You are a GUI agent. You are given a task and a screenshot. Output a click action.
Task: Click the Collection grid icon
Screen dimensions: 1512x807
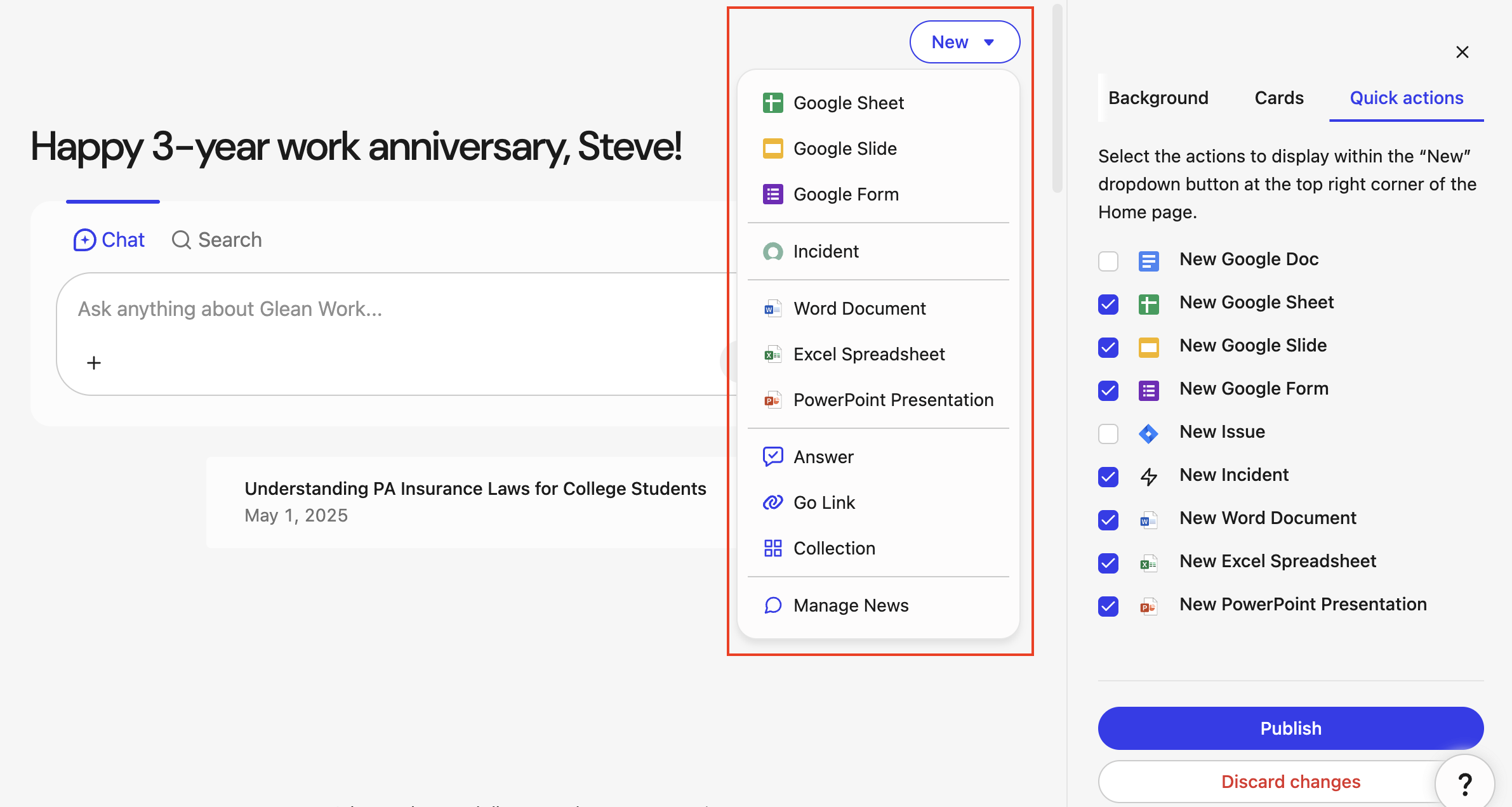(x=773, y=548)
